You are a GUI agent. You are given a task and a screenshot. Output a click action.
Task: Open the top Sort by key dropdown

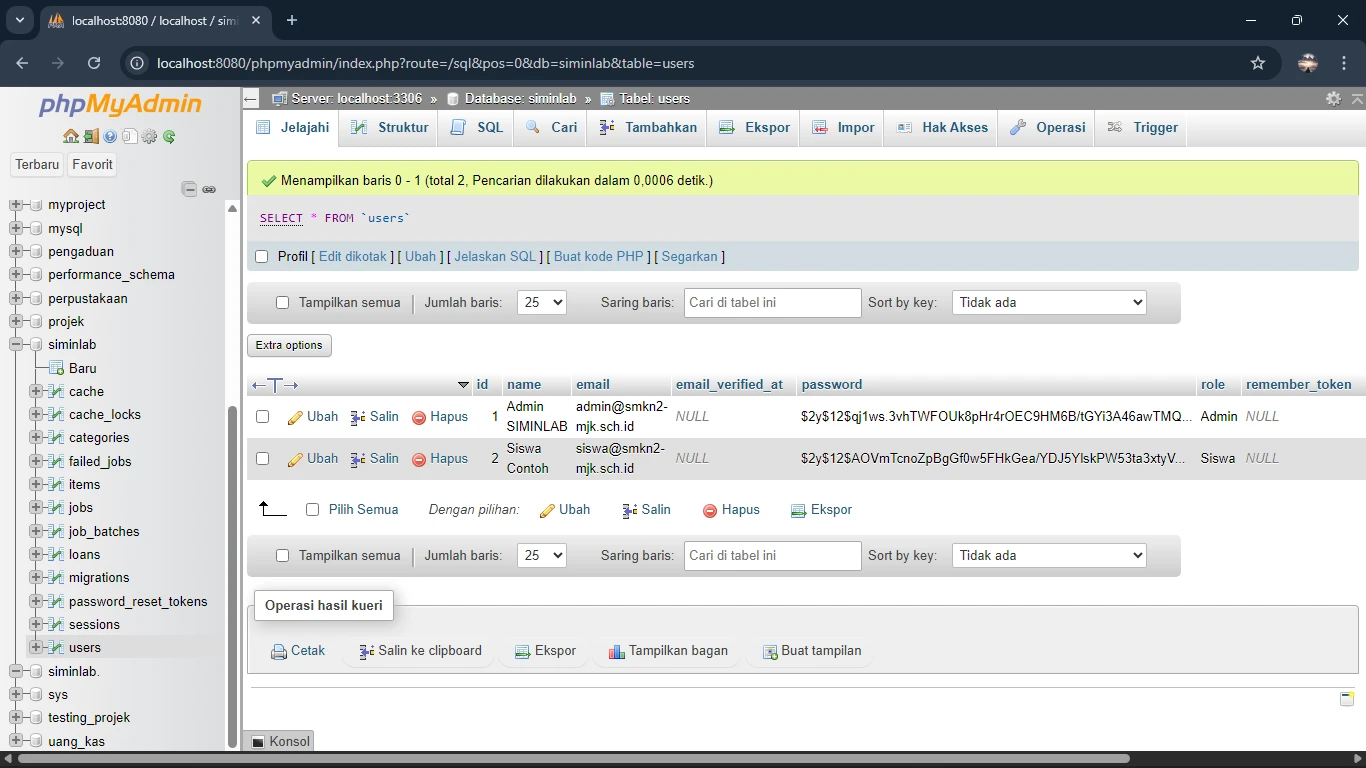(1048, 303)
